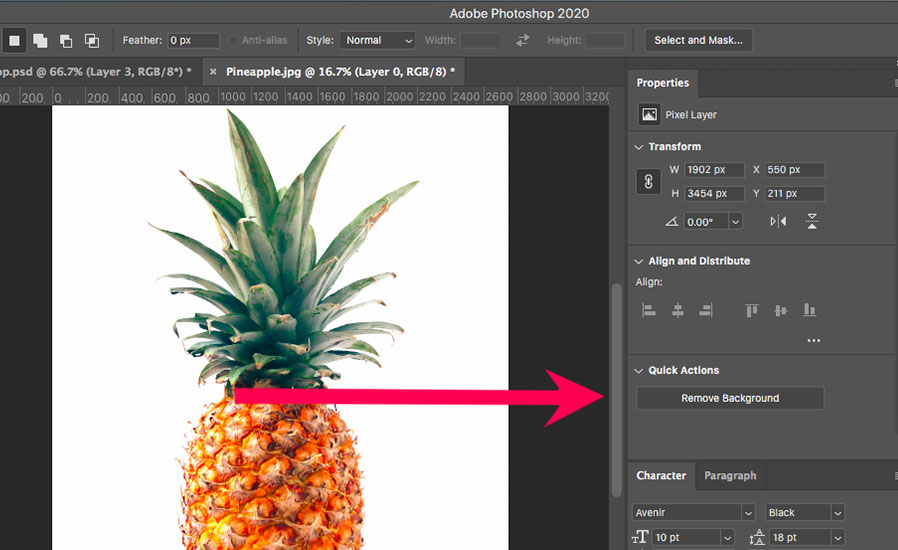Toggle the Anti-alias checkbox
898x550 pixels.
[233, 40]
